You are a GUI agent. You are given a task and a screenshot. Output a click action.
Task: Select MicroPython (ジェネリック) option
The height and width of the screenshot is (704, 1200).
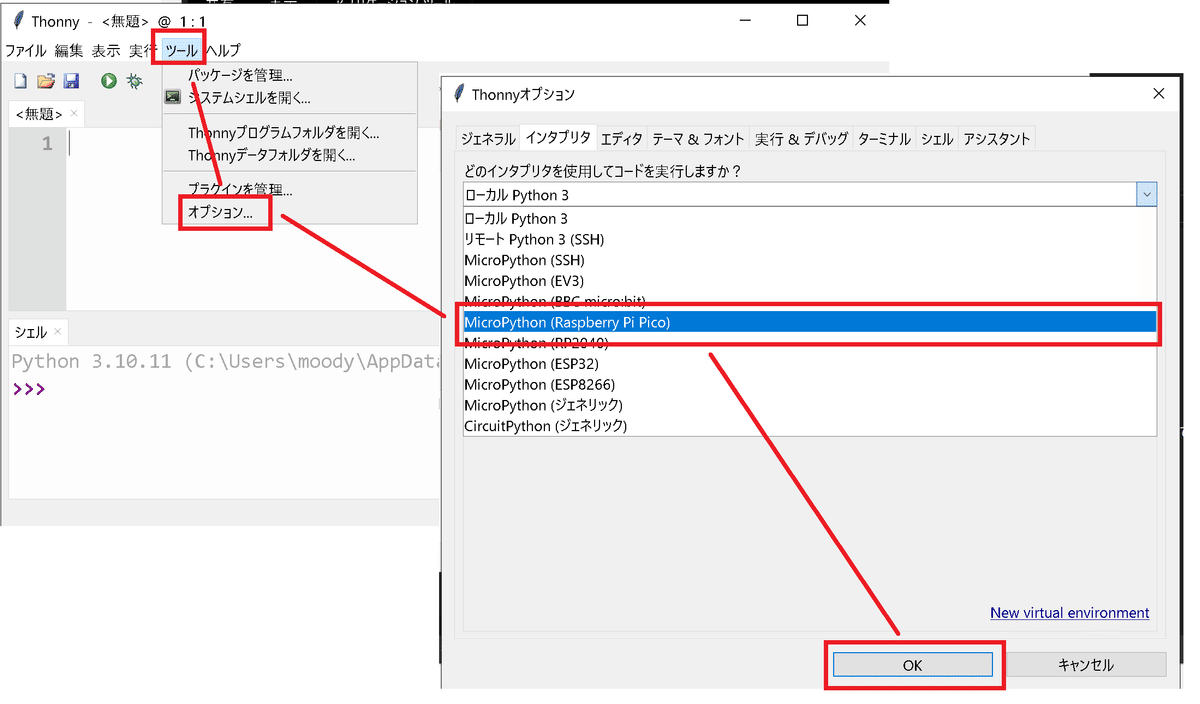810,405
